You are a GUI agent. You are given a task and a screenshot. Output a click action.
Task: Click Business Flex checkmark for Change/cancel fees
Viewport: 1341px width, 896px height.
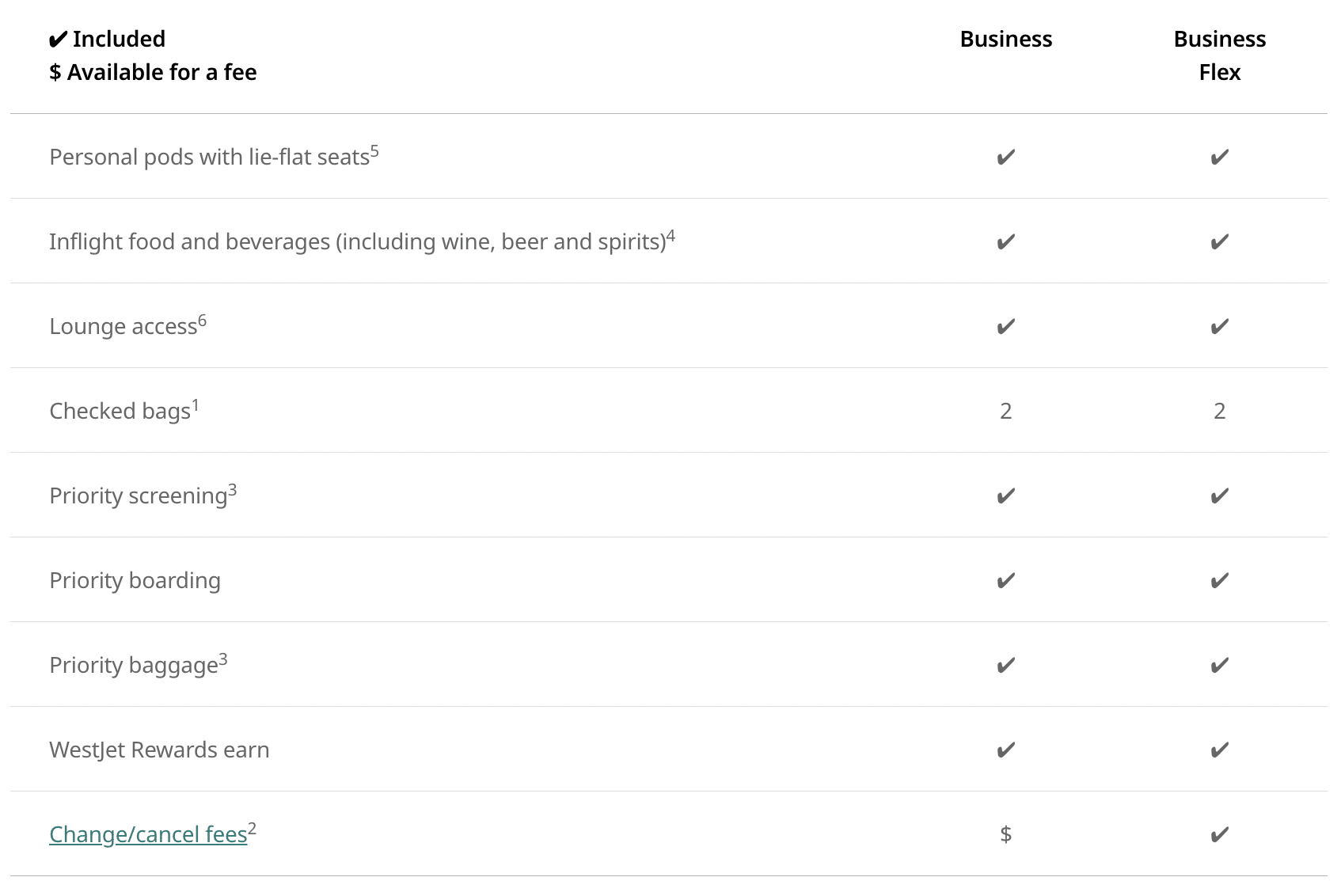pyautogui.click(x=1219, y=834)
